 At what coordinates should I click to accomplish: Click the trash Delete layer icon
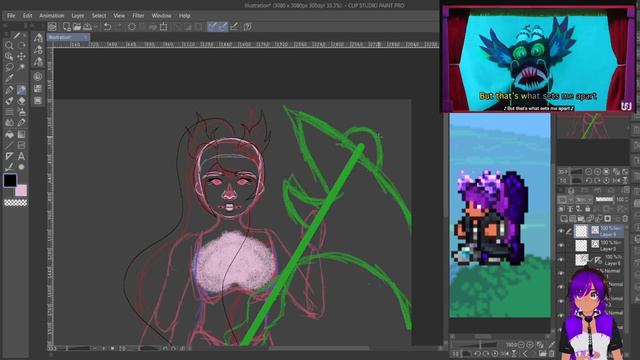coord(625,219)
